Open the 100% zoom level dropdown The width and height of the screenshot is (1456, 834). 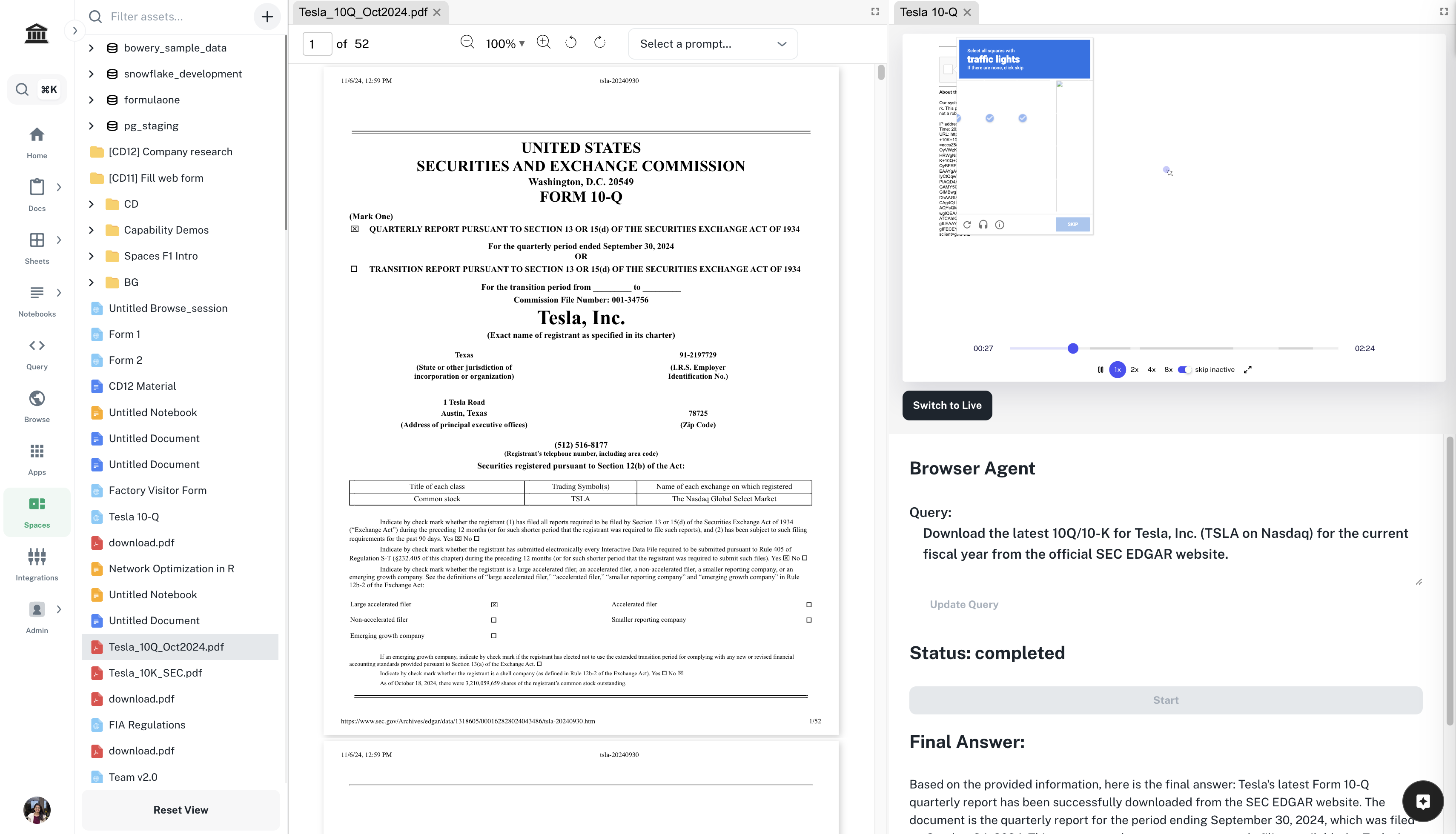(505, 44)
